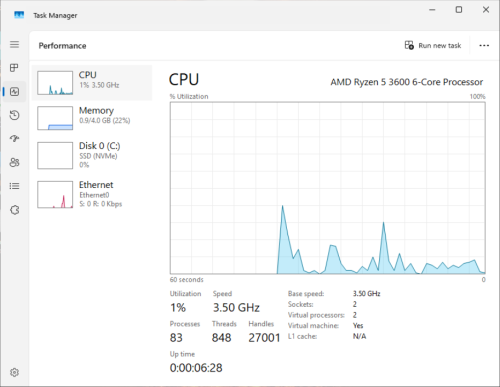Select the Performance page icon in sidebar
The width and height of the screenshot is (500, 387).
coord(14,92)
